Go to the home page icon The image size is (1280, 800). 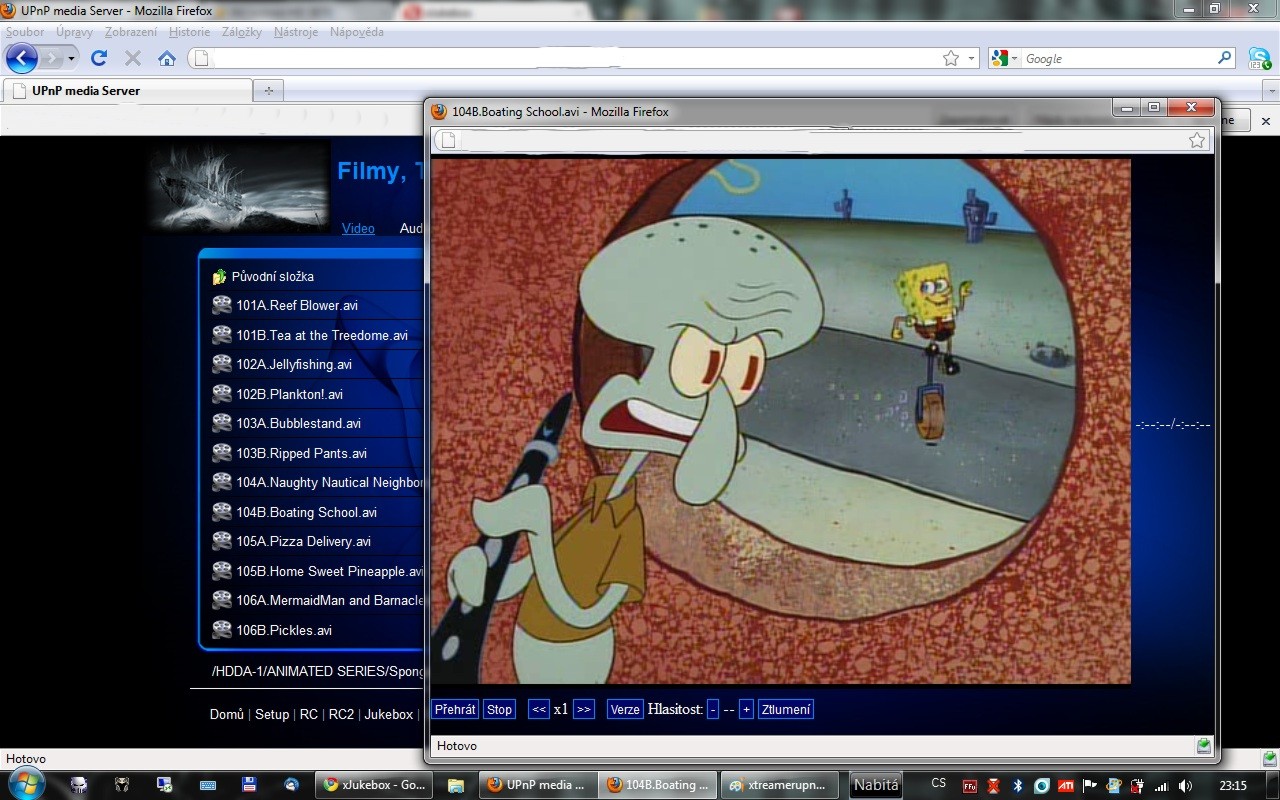167,58
